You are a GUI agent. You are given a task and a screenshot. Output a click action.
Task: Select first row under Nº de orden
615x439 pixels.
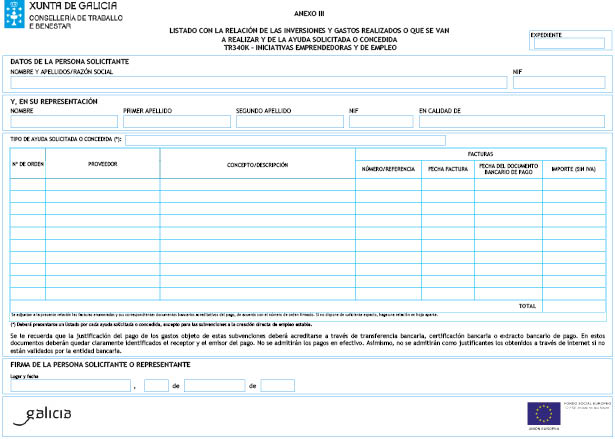(x=27, y=184)
